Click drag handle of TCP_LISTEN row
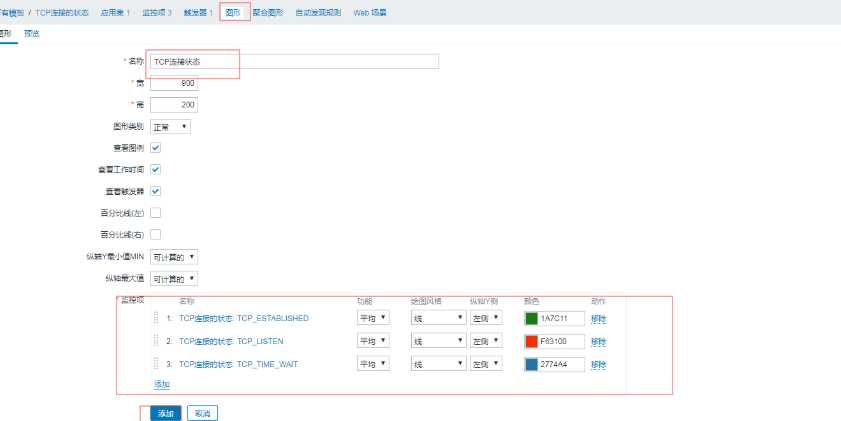Image resolution: width=841 pixels, height=421 pixels. (x=156, y=341)
